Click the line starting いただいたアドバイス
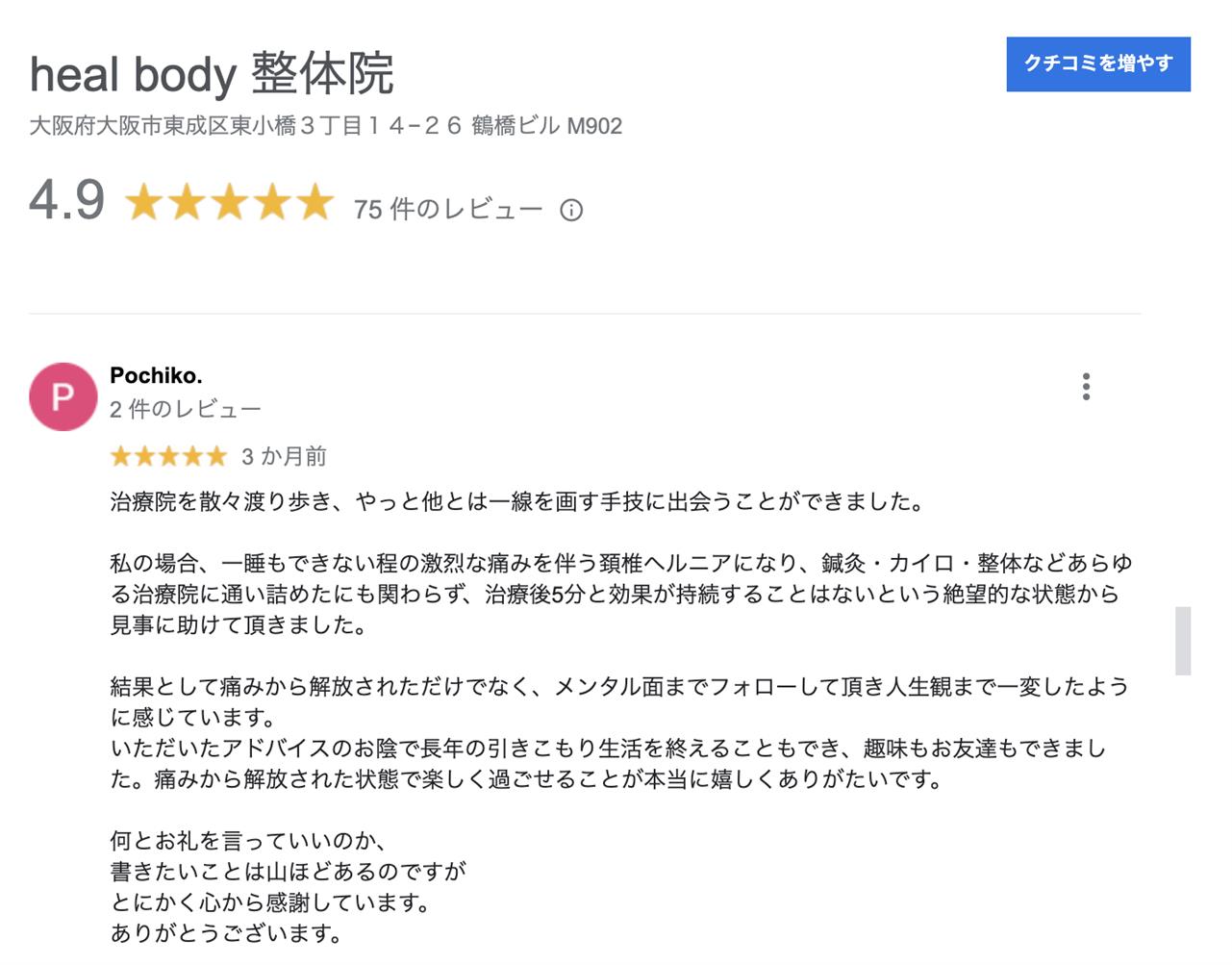This screenshot has width=1232, height=965. click(x=608, y=749)
